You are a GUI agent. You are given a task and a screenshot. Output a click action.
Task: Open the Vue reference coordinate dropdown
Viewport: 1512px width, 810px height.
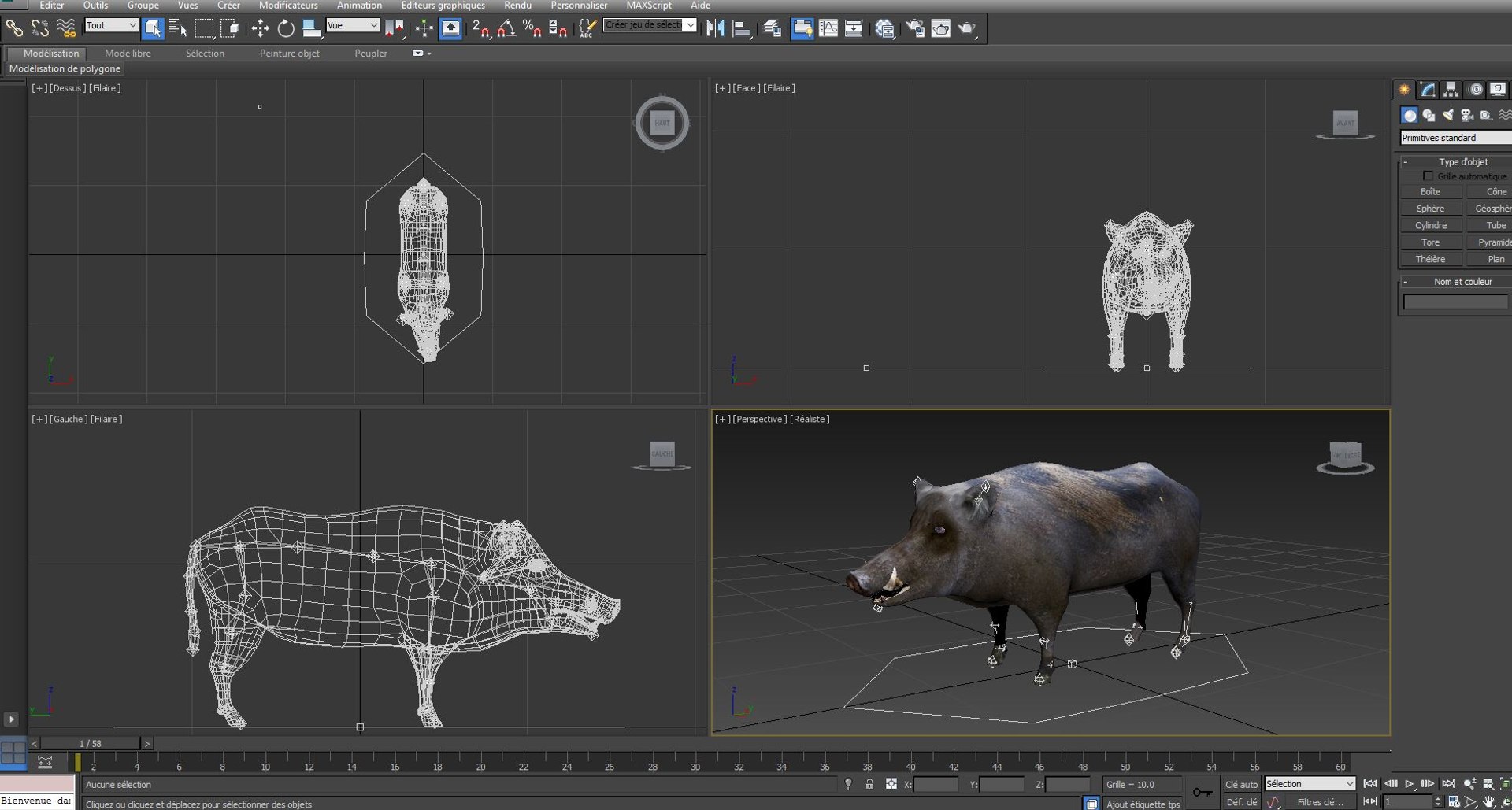point(352,25)
